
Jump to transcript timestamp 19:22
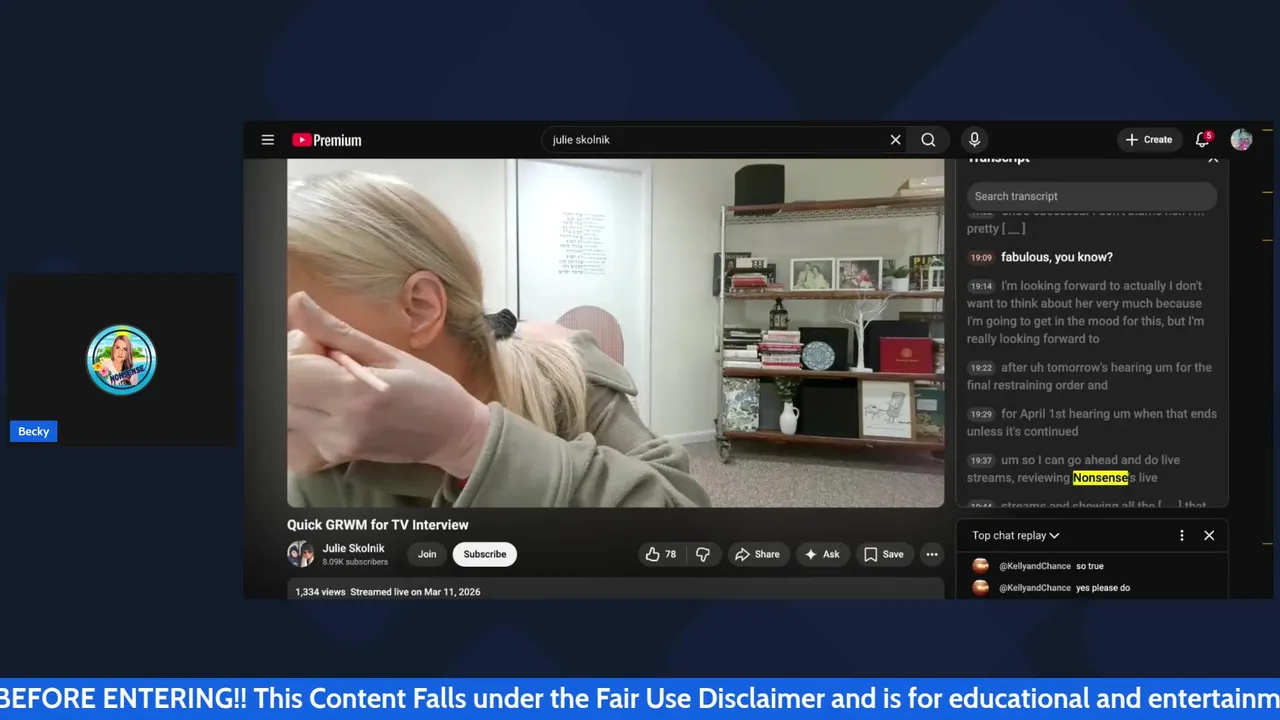tap(981, 368)
